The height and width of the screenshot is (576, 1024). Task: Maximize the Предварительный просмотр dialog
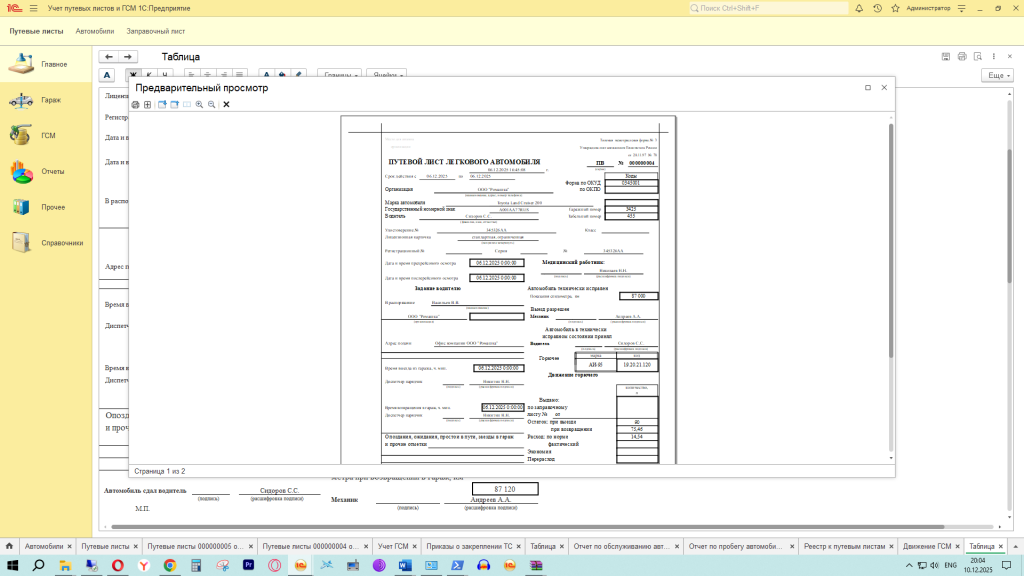point(868,88)
